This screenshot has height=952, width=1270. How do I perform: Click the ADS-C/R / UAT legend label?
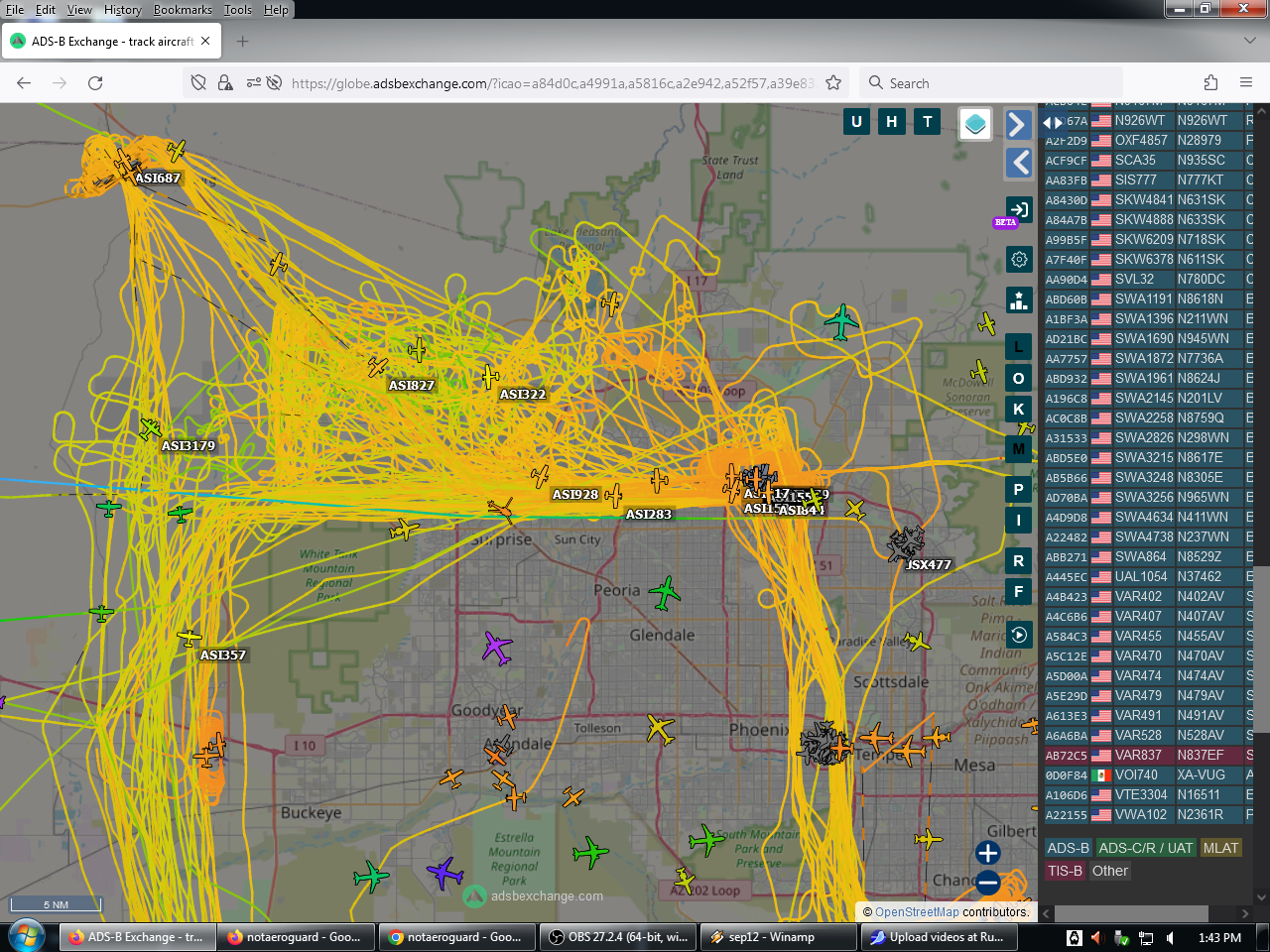[1145, 848]
